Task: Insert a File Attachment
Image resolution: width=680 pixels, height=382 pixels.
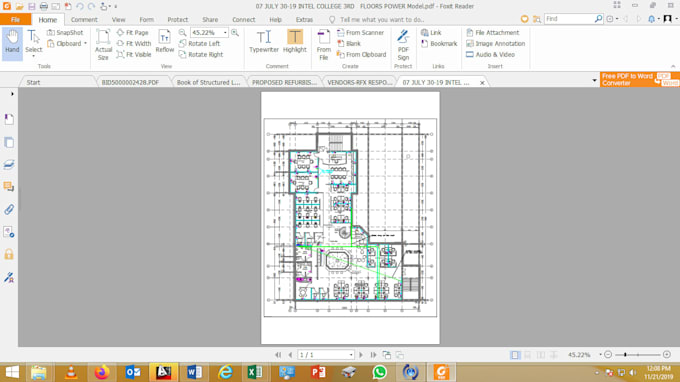Action: click(x=492, y=33)
